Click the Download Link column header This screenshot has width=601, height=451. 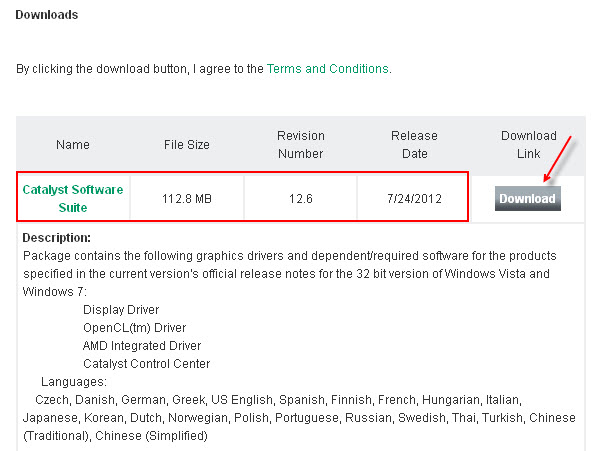coord(529,145)
